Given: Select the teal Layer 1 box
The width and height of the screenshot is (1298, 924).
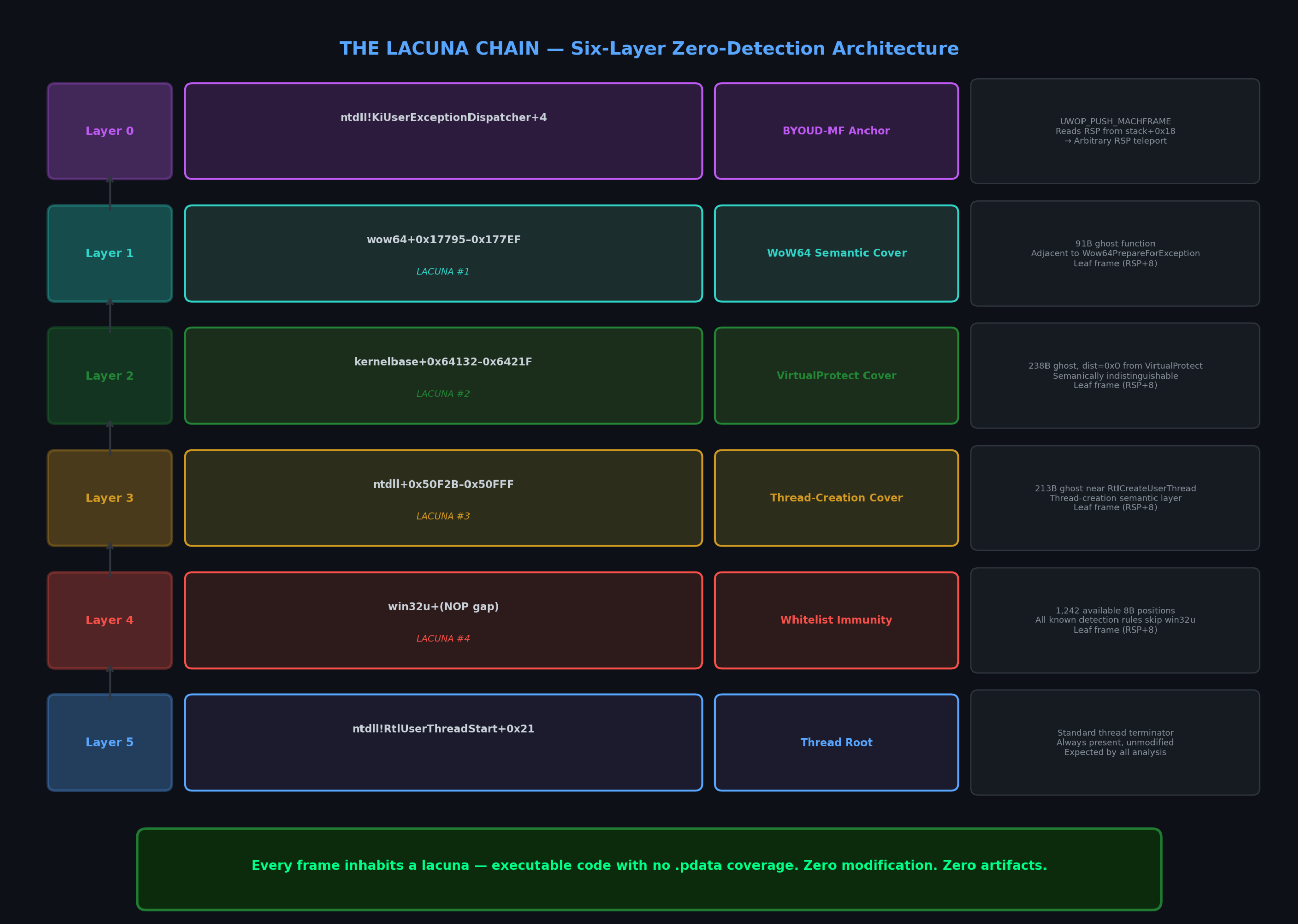Looking at the screenshot, I should (x=110, y=253).
